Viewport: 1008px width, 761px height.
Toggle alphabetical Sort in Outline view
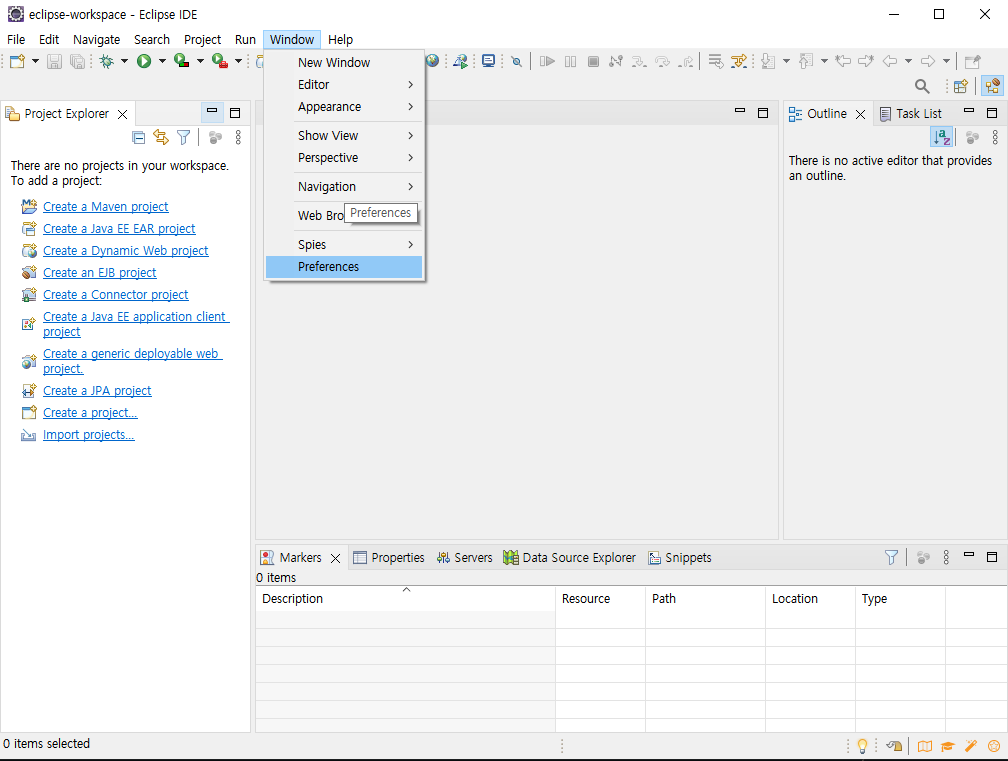click(942, 137)
